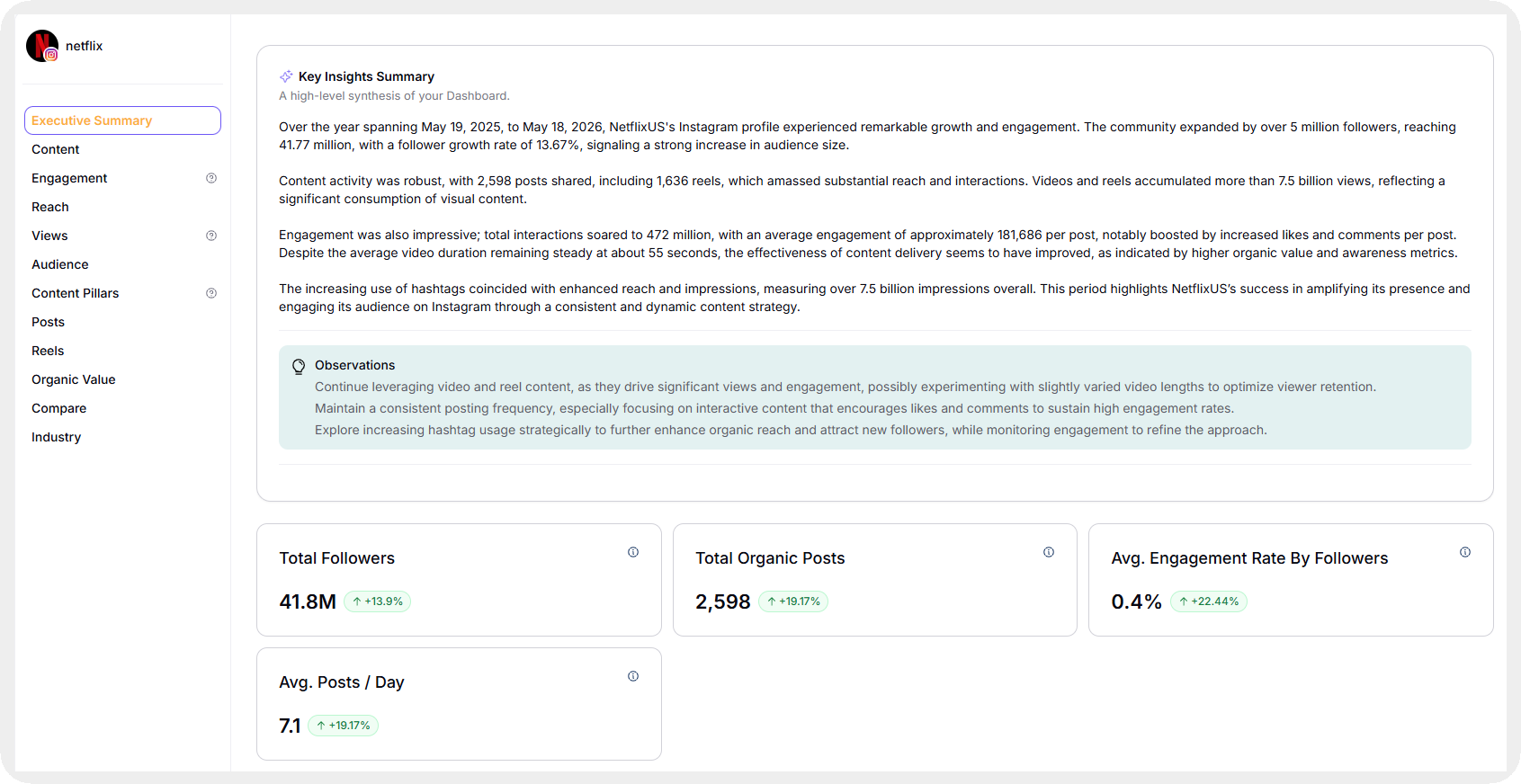
Task: Navigate to Organic Value section
Action: click(74, 379)
